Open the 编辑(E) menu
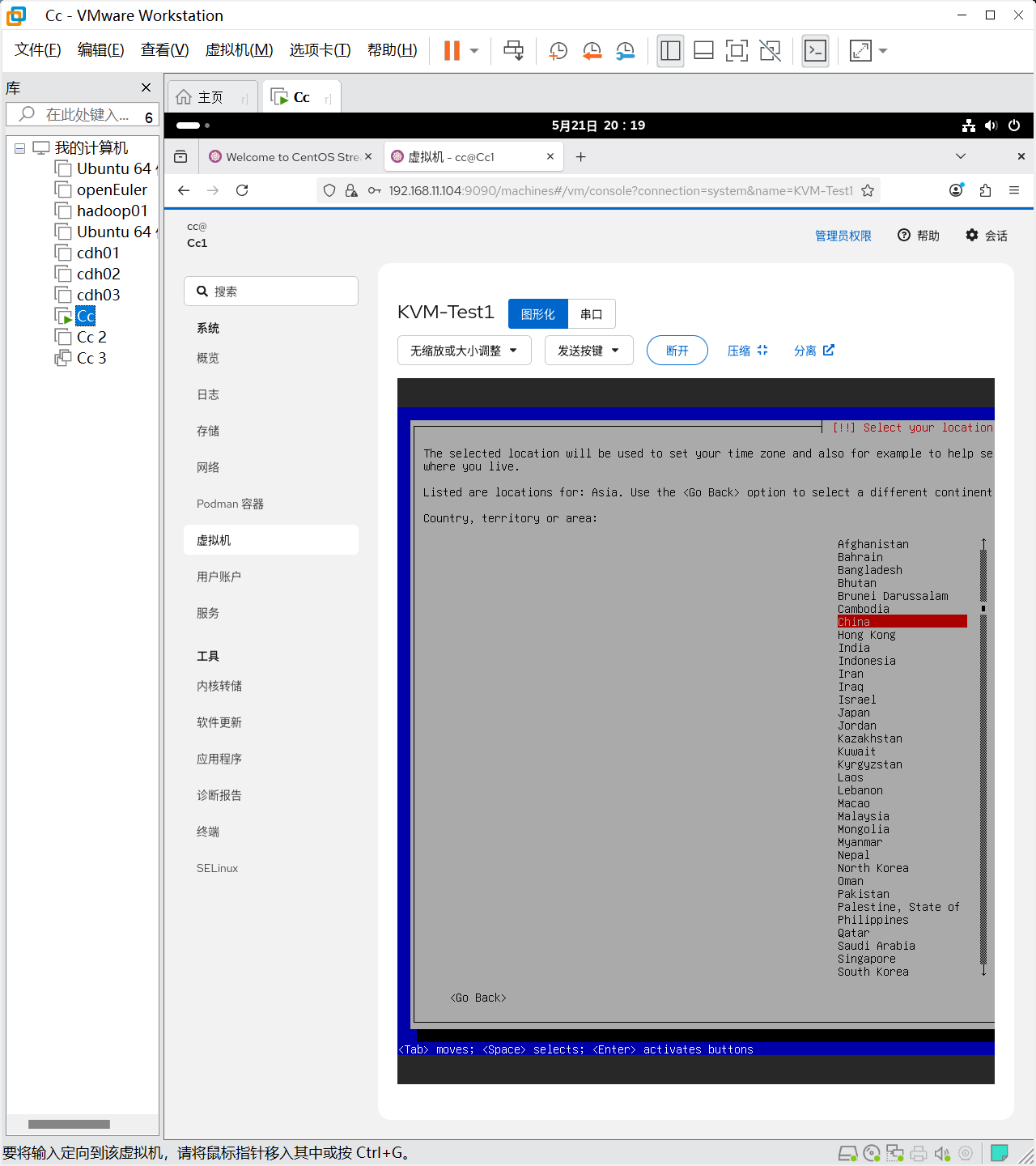Image resolution: width=1036 pixels, height=1166 pixels. point(100,50)
